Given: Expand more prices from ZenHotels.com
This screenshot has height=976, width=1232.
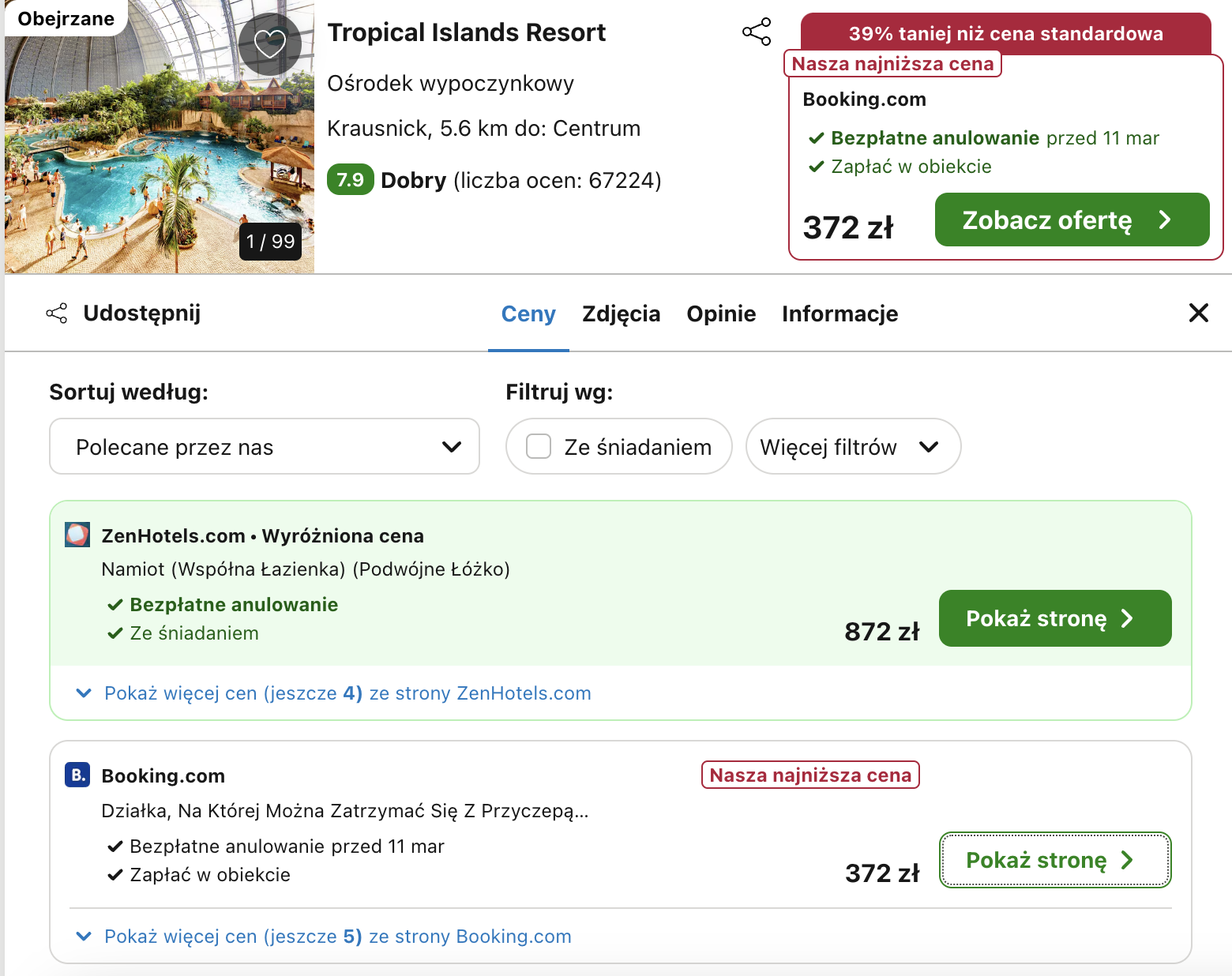Looking at the screenshot, I should pos(347,693).
